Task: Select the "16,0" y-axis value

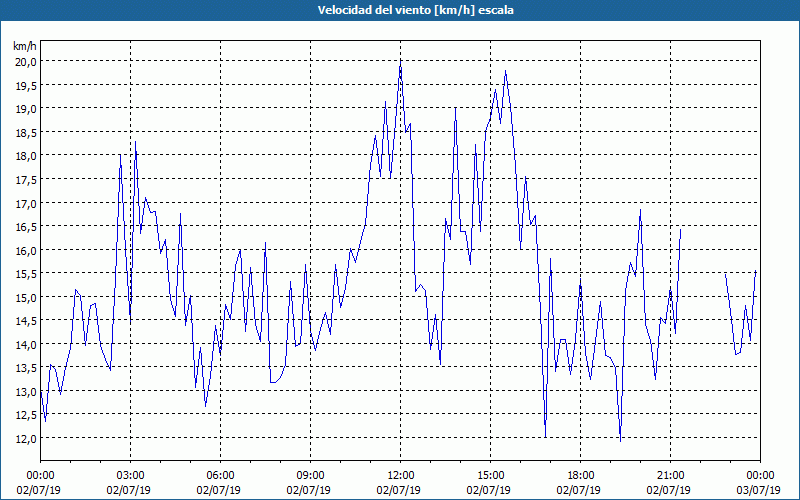Action: click(x=27, y=251)
